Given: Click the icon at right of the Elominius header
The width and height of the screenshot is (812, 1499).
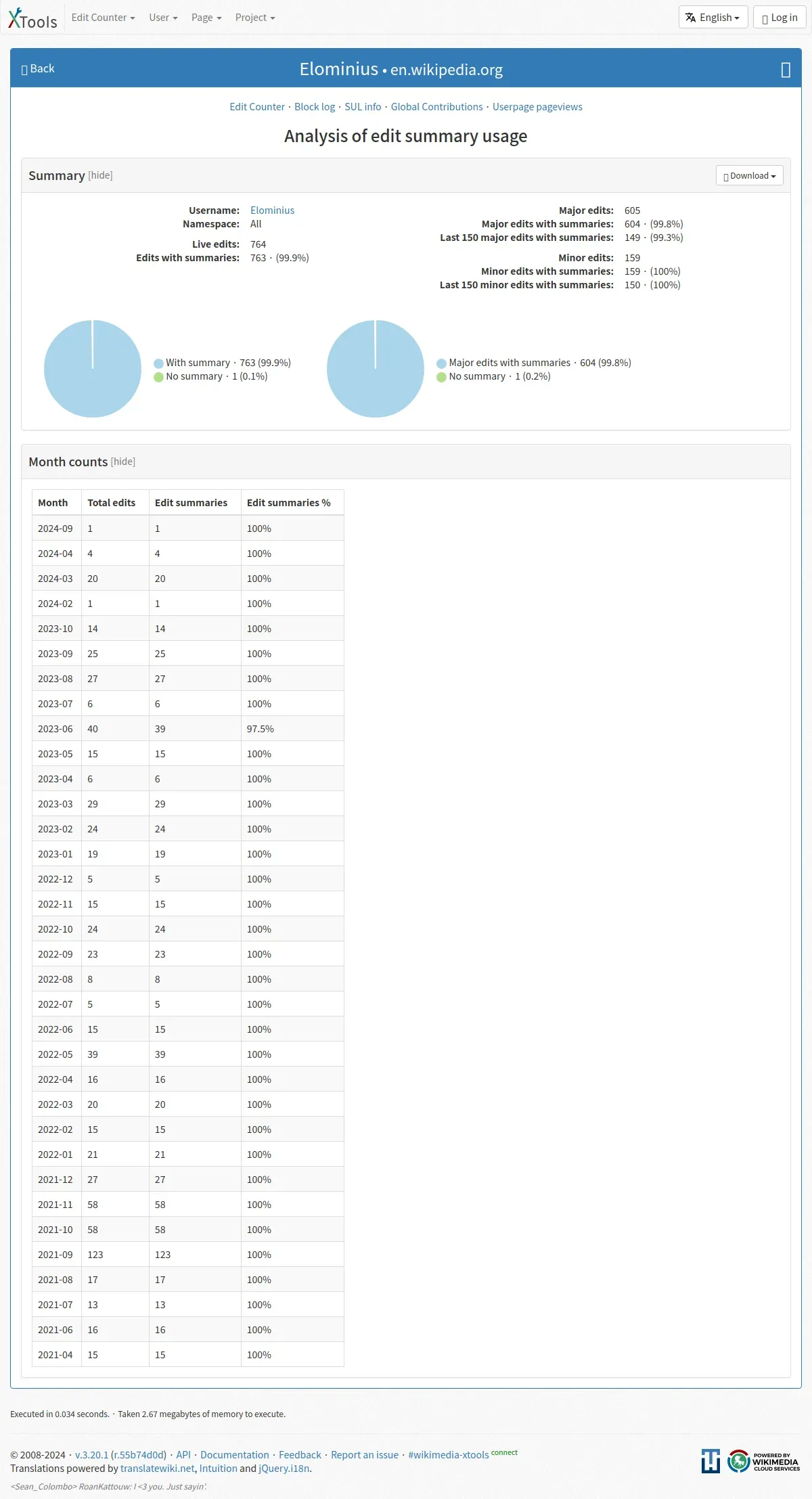Looking at the screenshot, I should click(786, 70).
